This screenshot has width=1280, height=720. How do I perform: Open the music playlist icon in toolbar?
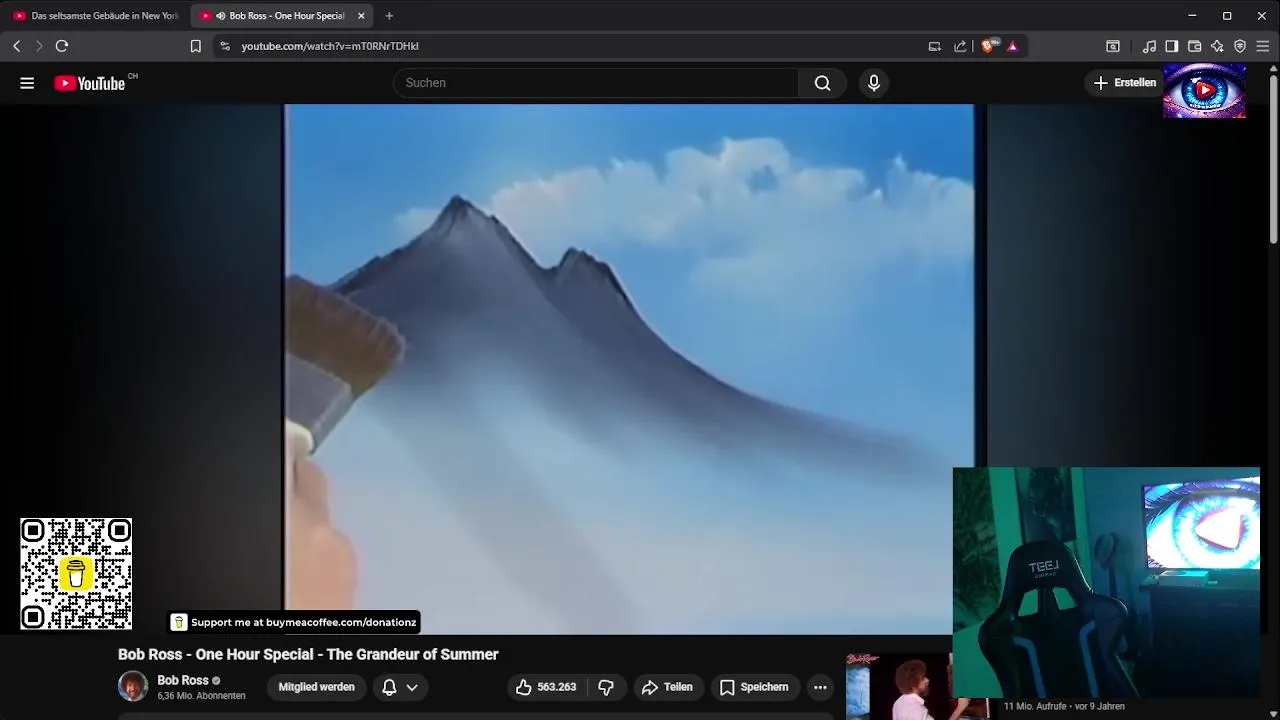click(1150, 46)
